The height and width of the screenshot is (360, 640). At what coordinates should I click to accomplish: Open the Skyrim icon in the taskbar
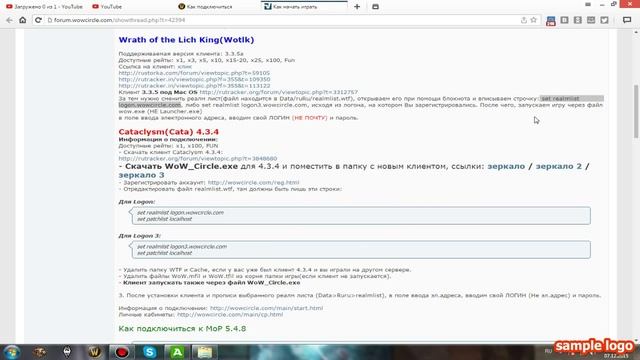(x=67, y=352)
